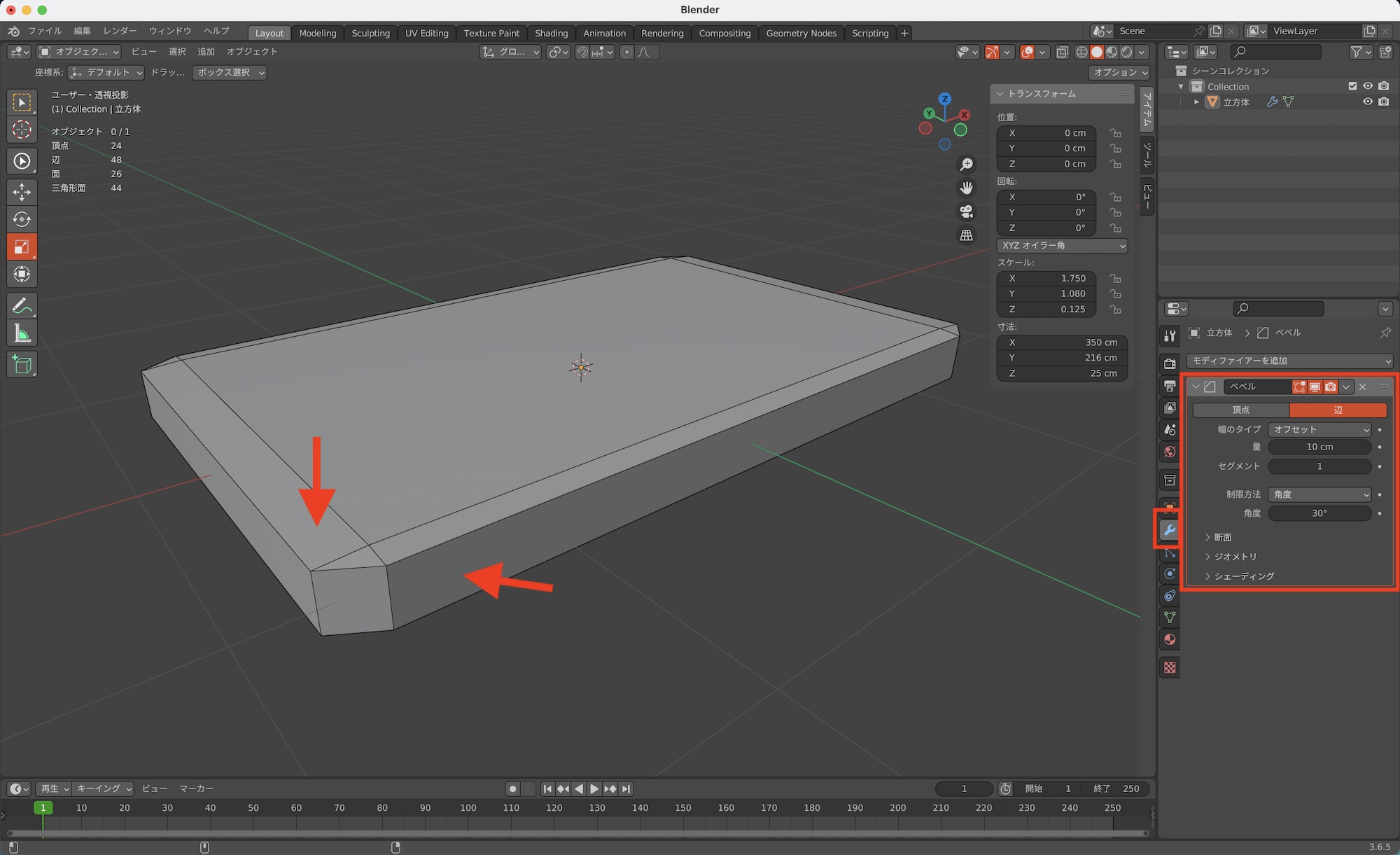Open the Render properties tab icon
This screenshot has height=855, width=1400.
point(1170,363)
